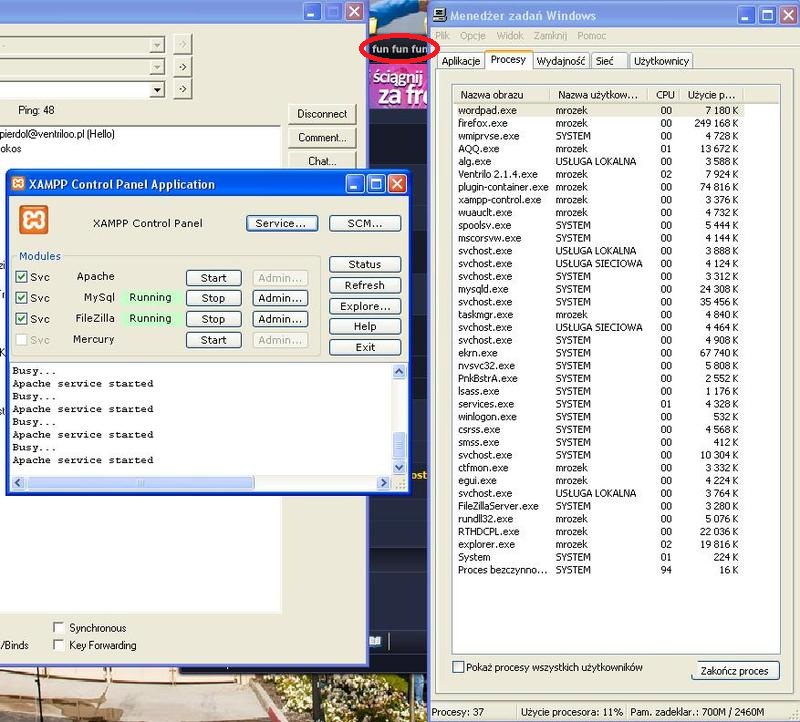Switch to the Wydajność tab
Viewport: 800px width, 722px height.
[561, 61]
